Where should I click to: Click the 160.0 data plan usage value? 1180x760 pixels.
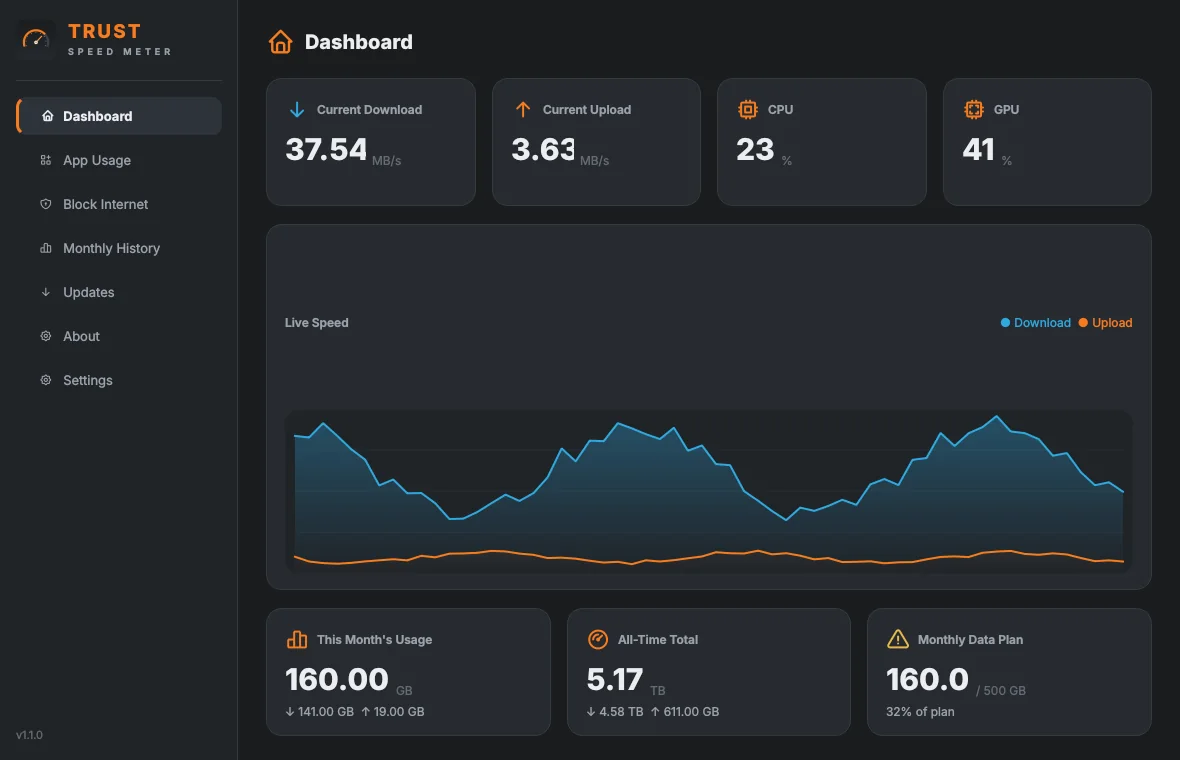point(927,679)
